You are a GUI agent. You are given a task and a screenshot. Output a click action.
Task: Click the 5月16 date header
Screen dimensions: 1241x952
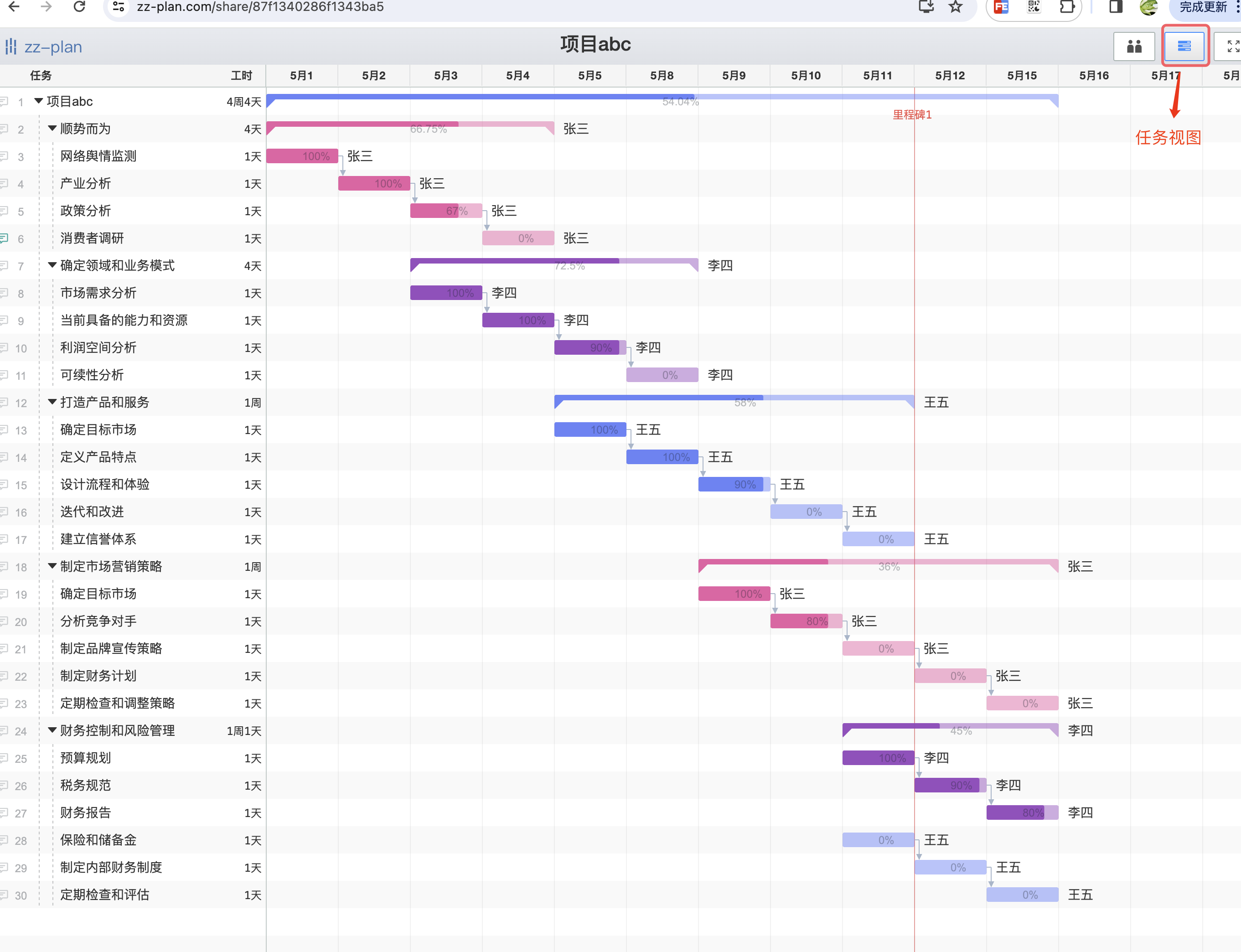1094,75
